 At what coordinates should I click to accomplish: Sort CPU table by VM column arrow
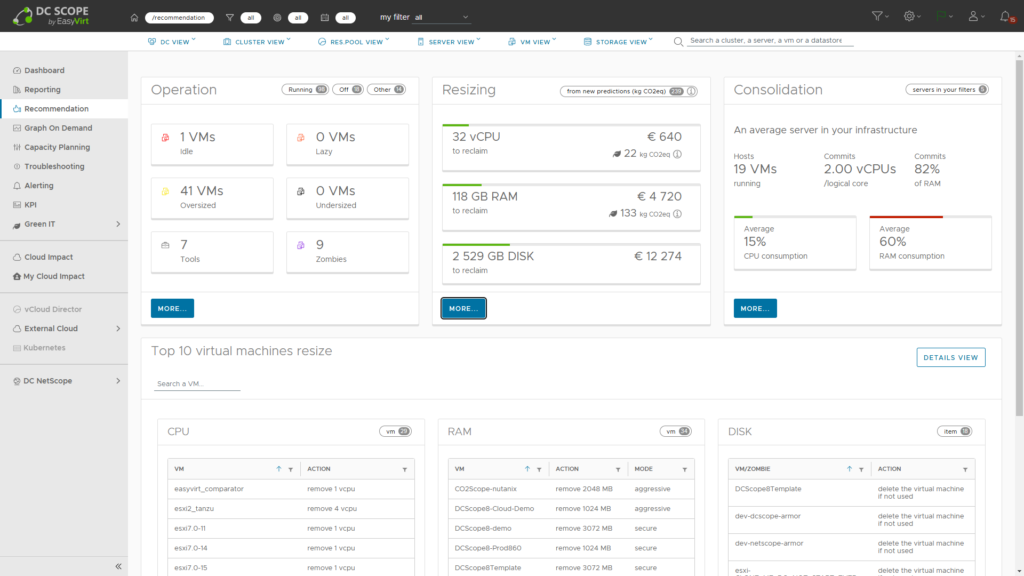click(279, 469)
